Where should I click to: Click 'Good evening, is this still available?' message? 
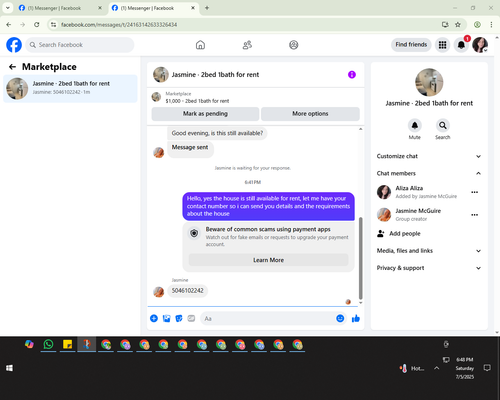[217, 133]
